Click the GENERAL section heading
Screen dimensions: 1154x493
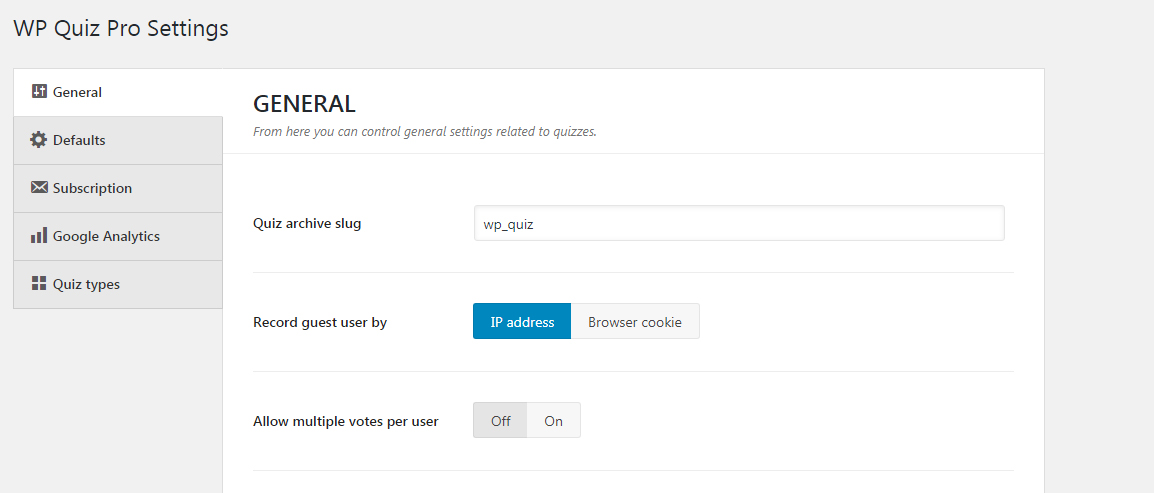point(304,104)
